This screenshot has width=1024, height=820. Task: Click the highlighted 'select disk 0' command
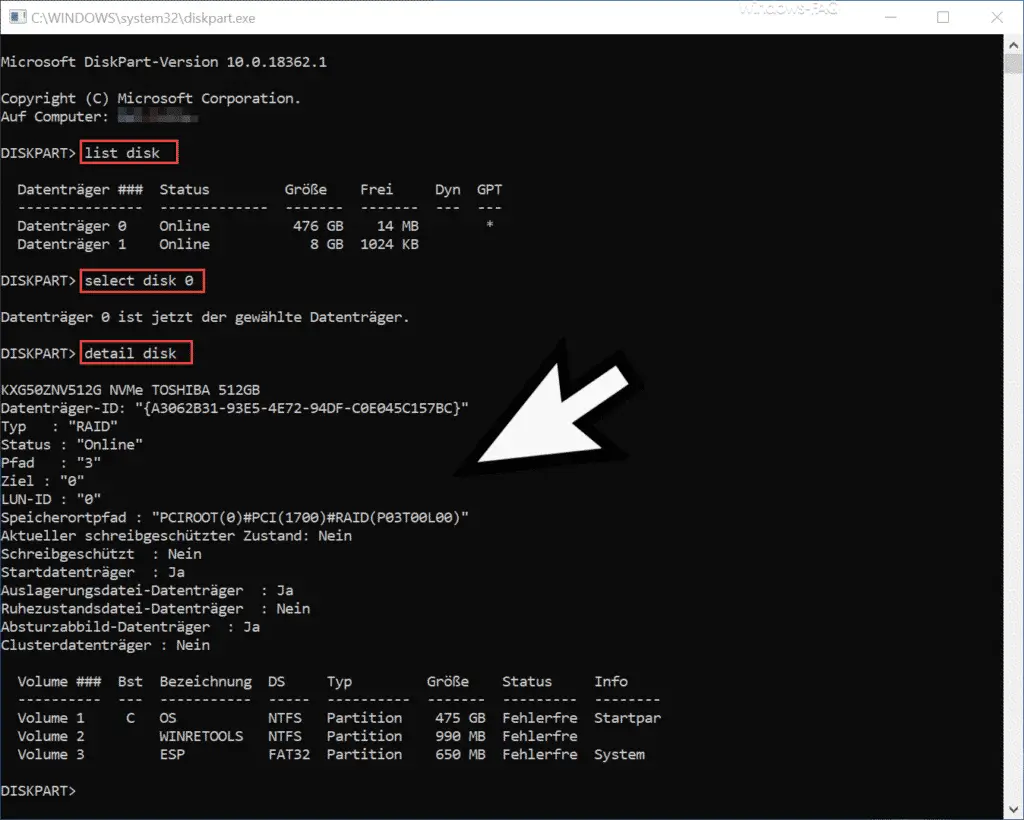142,280
